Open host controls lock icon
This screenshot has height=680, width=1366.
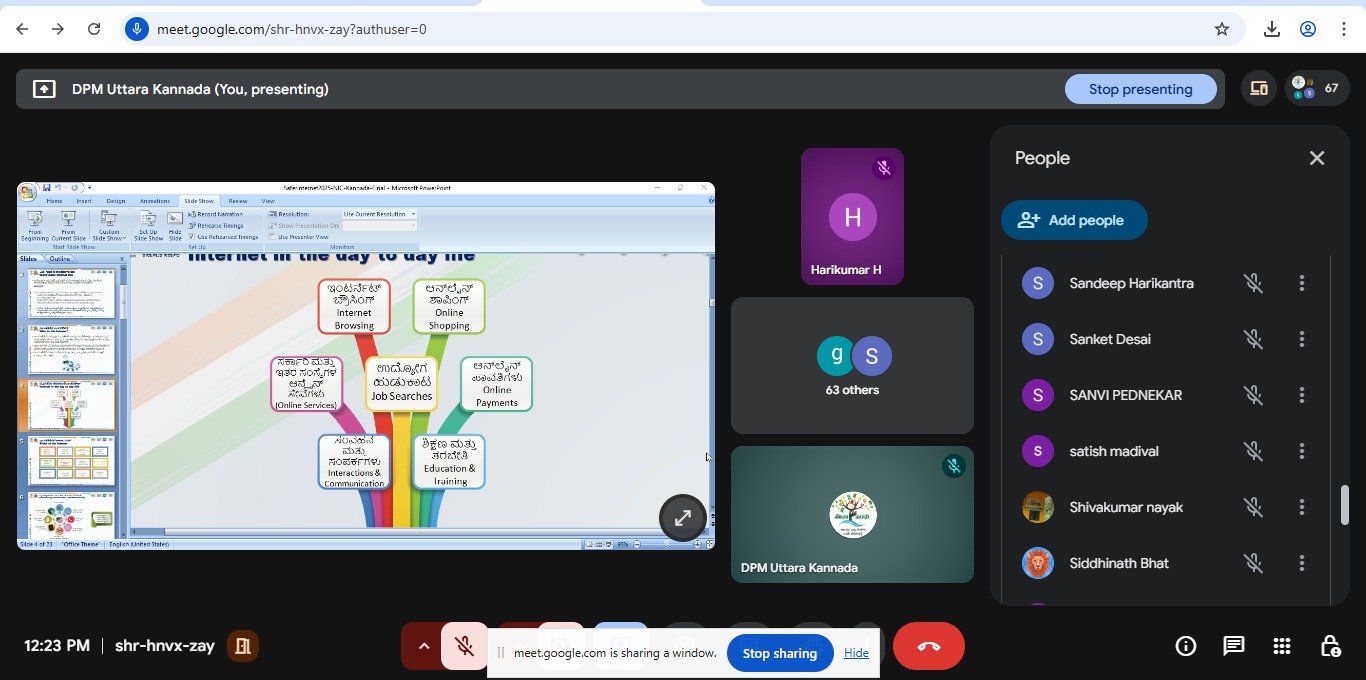[x=1330, y=646]
